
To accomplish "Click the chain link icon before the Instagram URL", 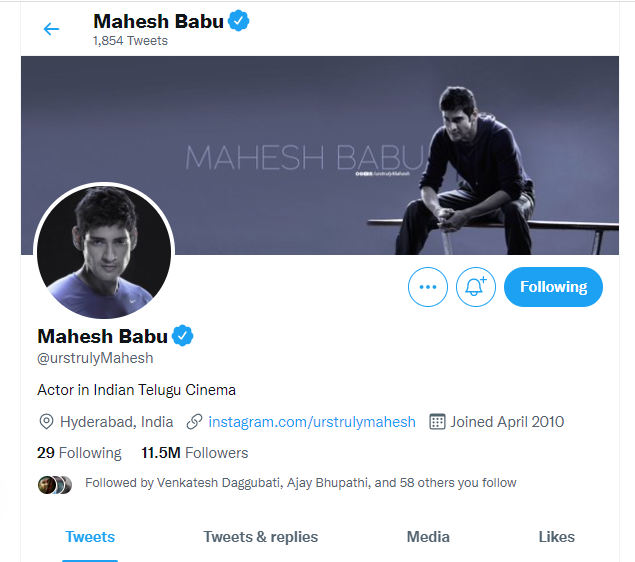I will pos(194,422).
